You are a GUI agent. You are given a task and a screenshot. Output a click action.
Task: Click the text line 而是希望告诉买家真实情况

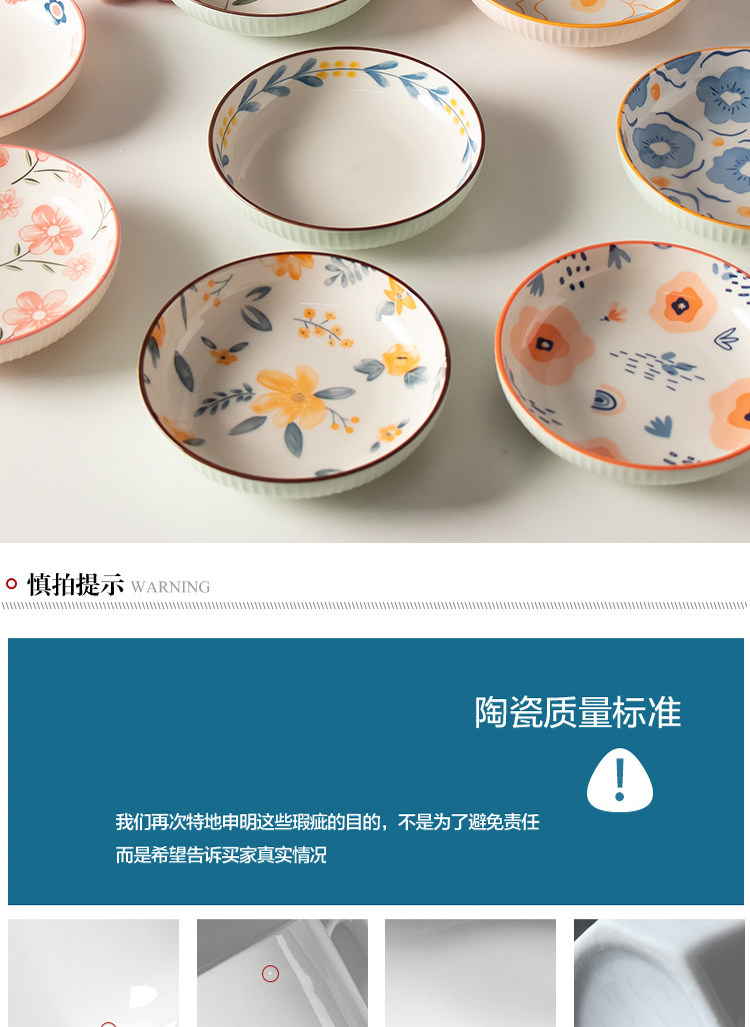221,855
